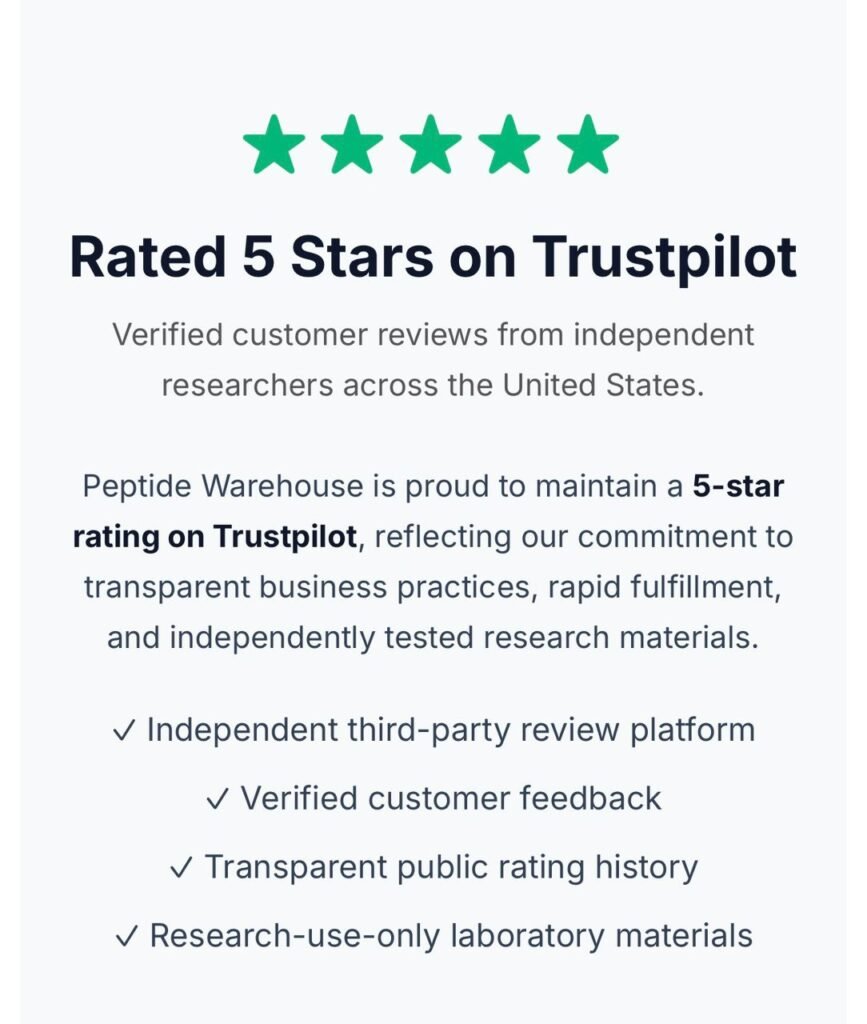The width and height of the screenshot is (867, 1024).
Task: Click the bold "5-star rating on Trustpilot" text
Action: pos(215,537)
